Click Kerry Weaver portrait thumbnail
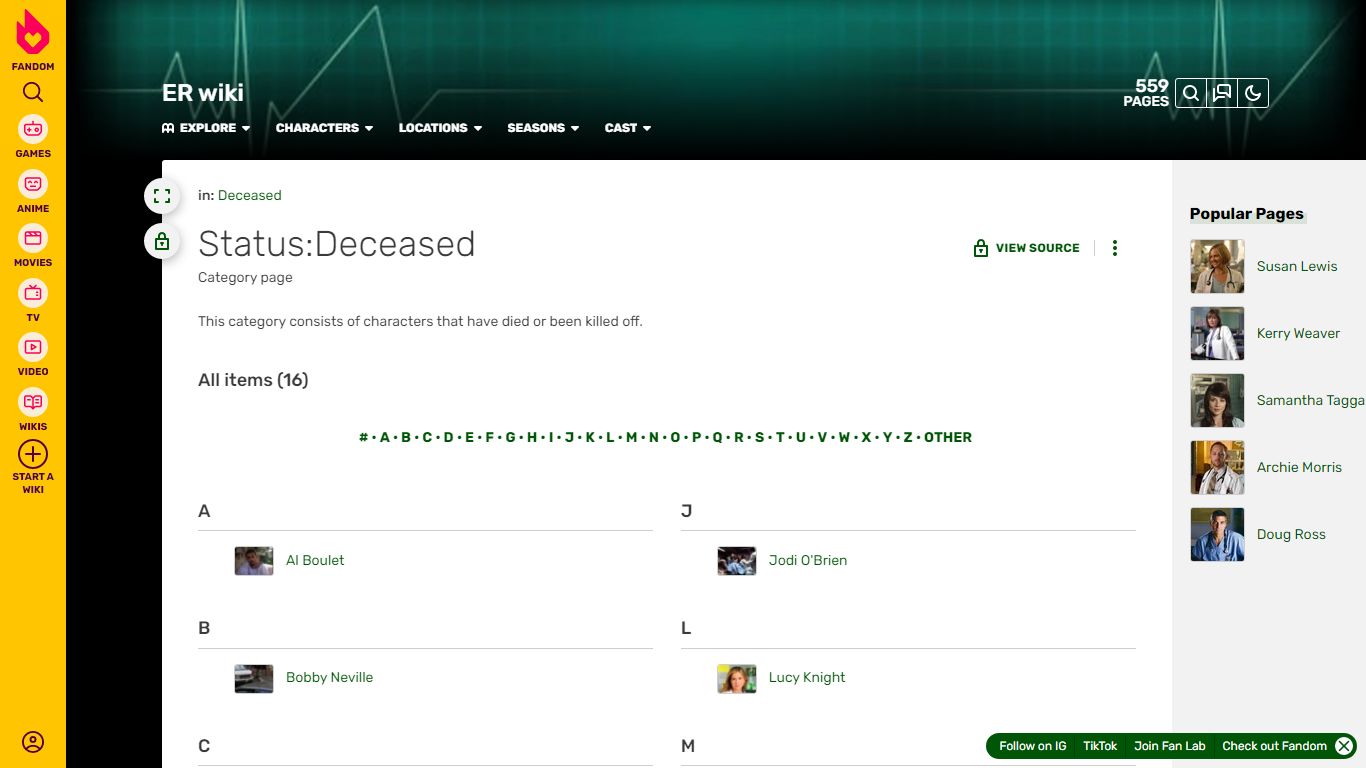The image size is (1366, 768). coord(1218,334)
